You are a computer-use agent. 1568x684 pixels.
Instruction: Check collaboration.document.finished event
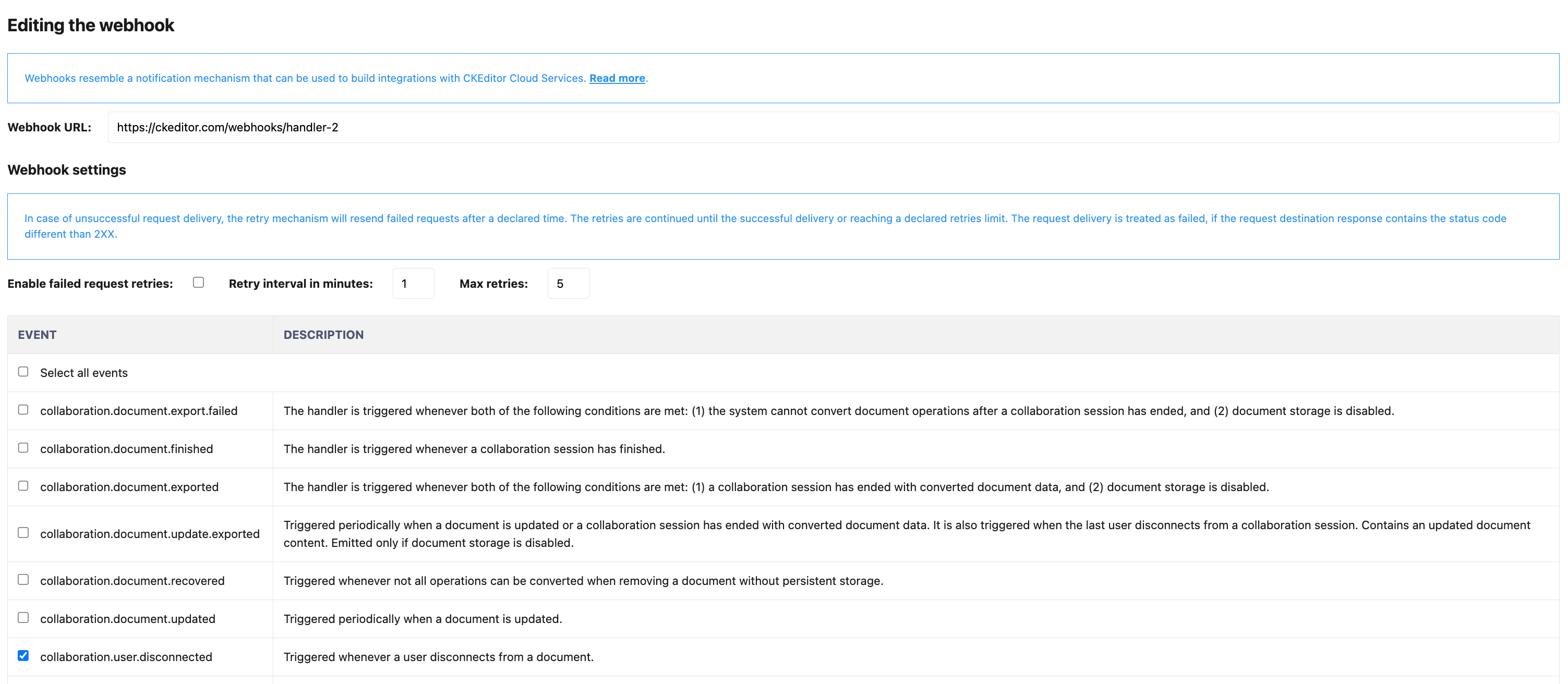(23, 448)
